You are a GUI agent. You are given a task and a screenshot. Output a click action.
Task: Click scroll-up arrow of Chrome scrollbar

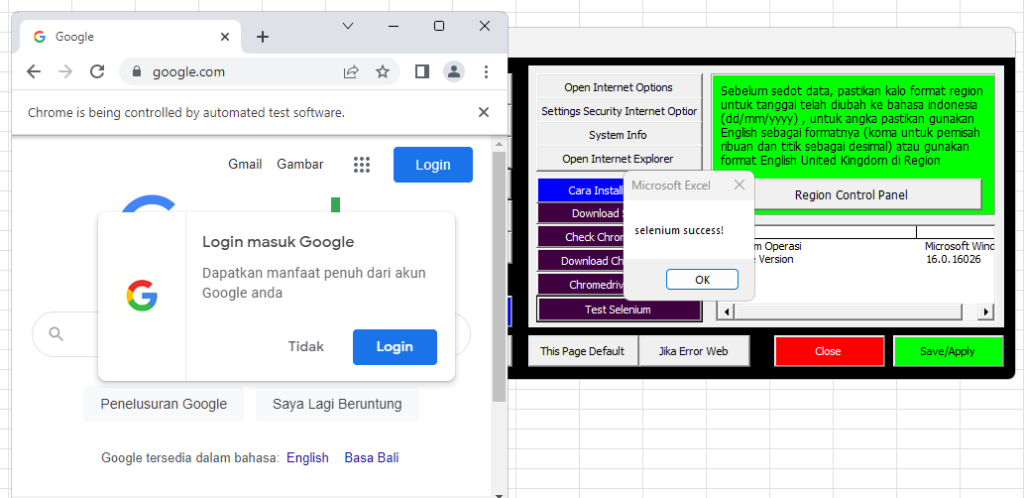(499, 144)
